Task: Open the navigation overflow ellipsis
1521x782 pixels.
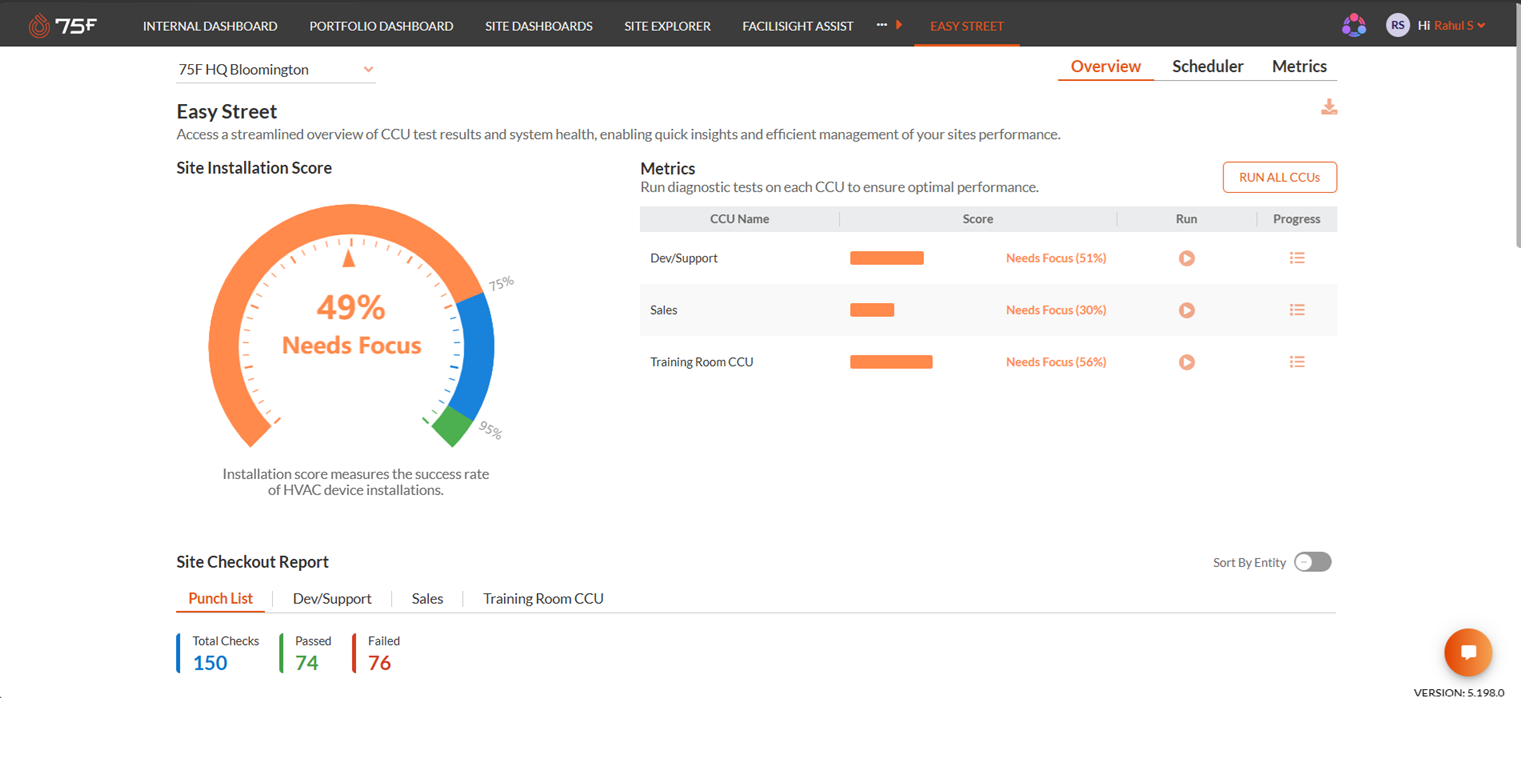Action: 882,25
